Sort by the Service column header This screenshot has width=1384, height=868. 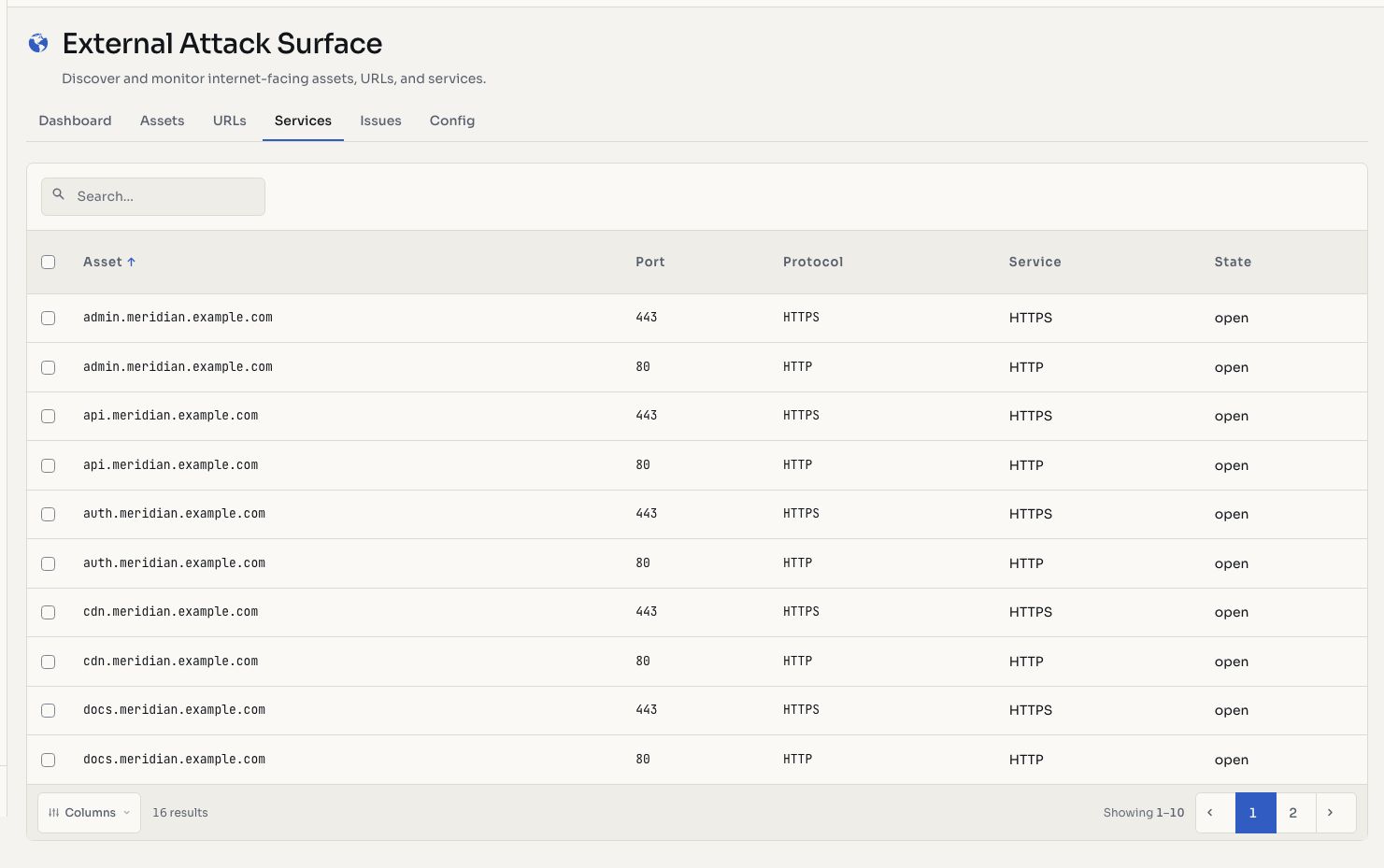click(x=1034, y=262)
